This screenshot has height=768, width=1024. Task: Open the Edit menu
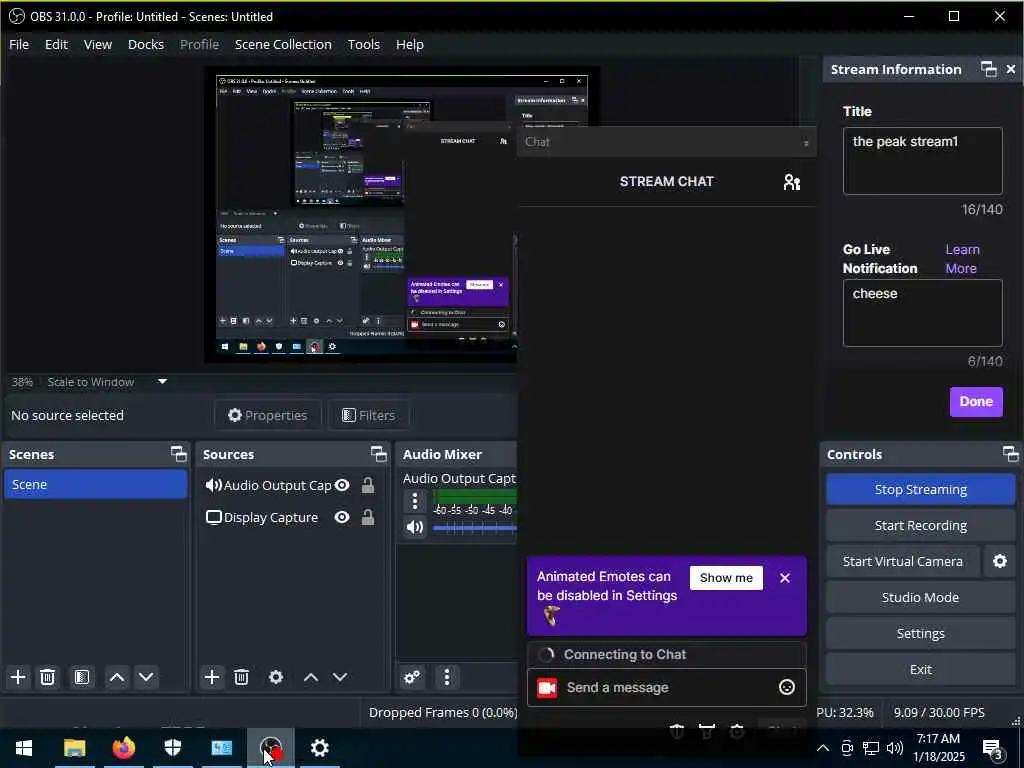click(x=56, y=44)
